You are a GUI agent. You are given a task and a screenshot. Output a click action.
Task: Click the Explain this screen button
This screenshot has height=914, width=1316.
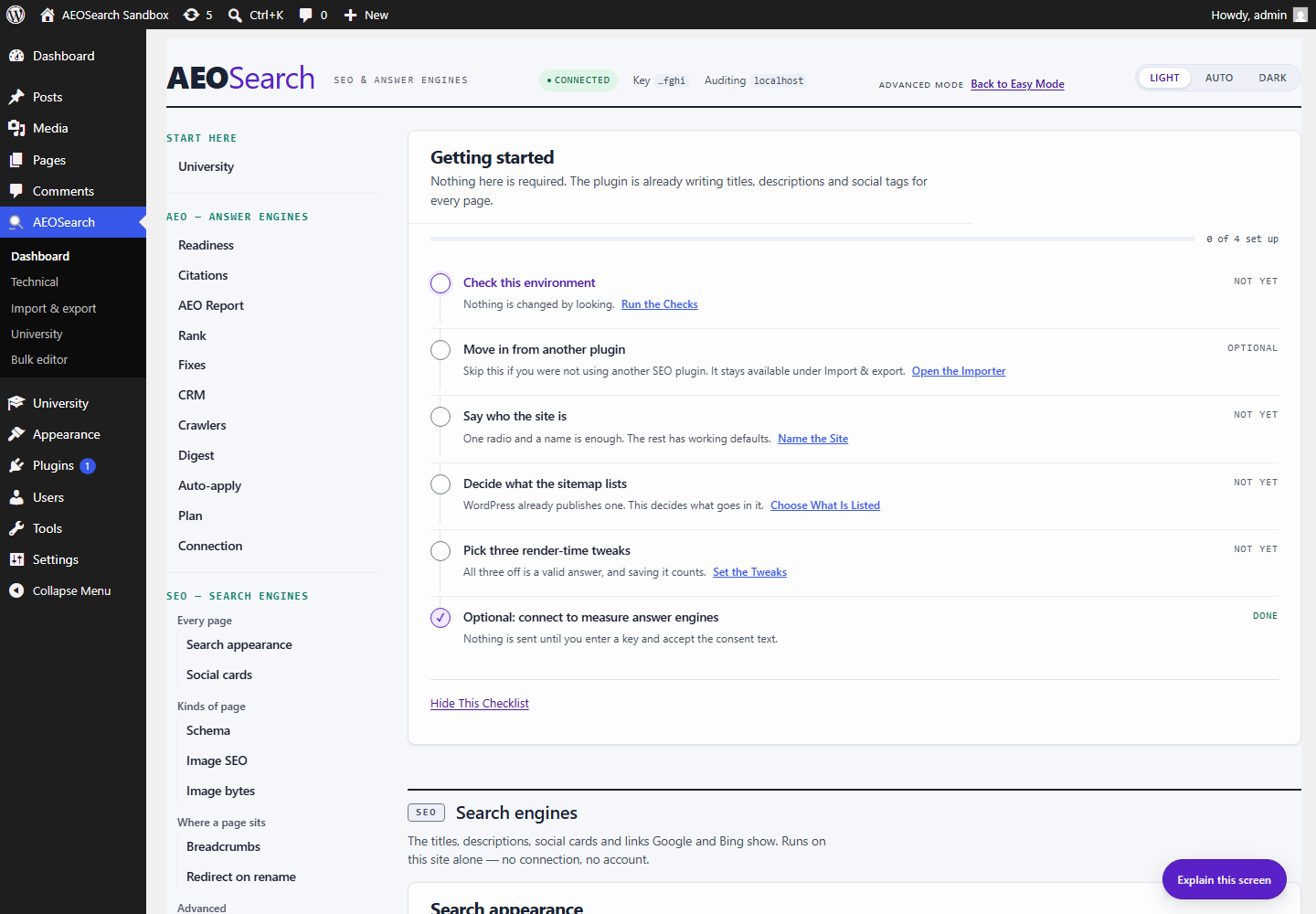pos(1224,879)
